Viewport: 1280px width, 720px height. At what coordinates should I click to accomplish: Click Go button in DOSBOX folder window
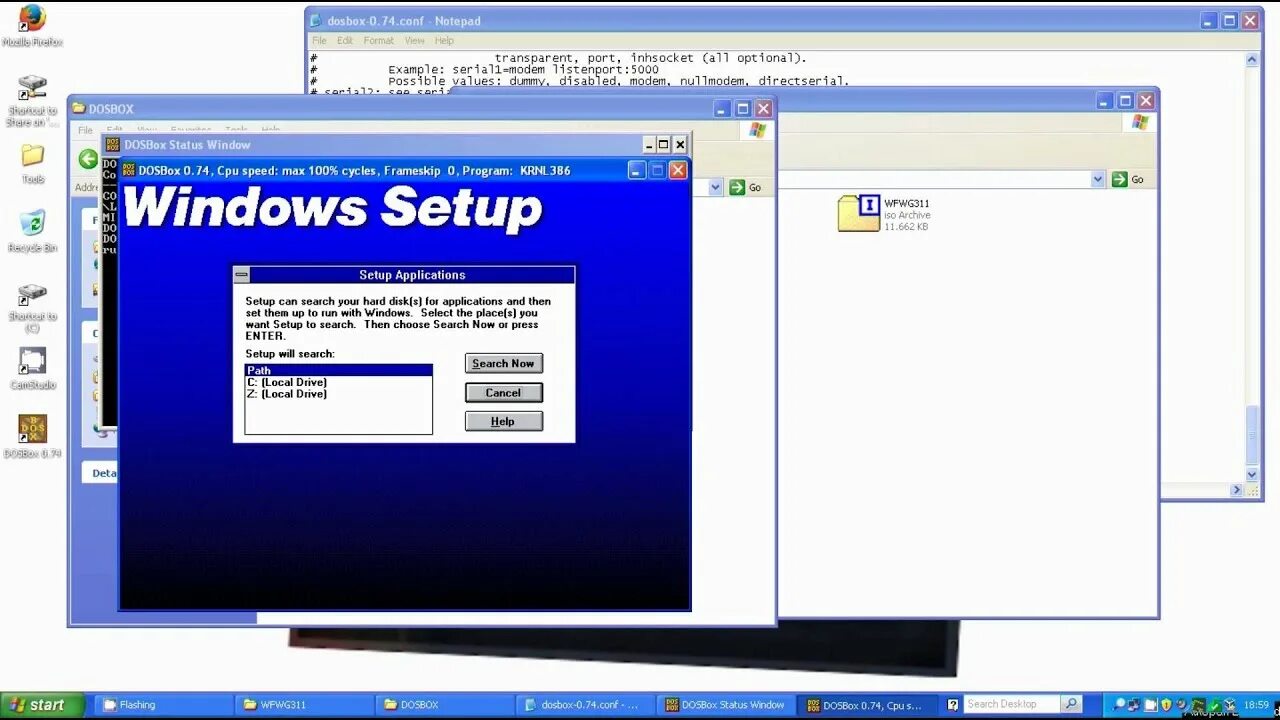745,187
